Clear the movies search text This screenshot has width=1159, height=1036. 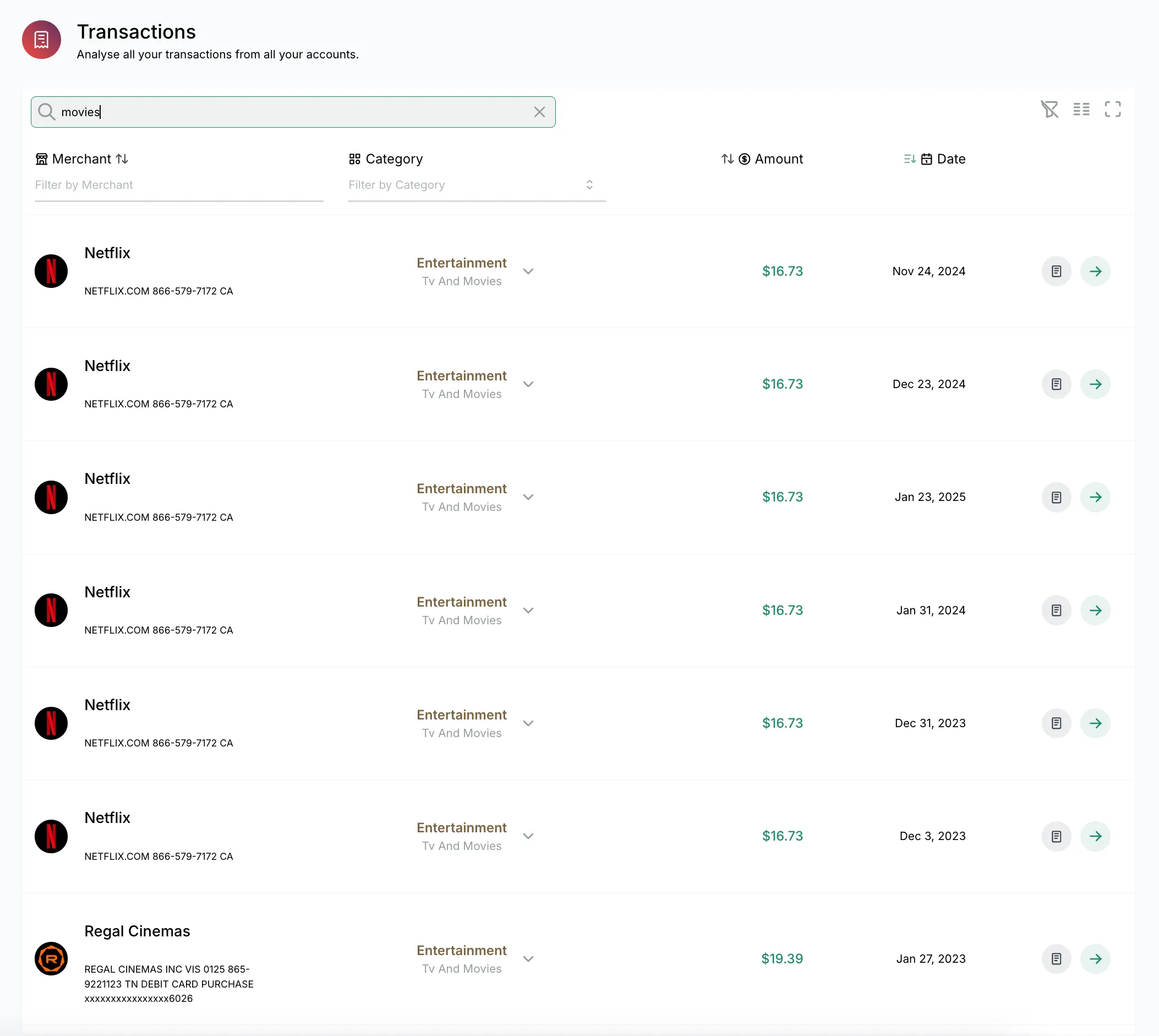539,112
